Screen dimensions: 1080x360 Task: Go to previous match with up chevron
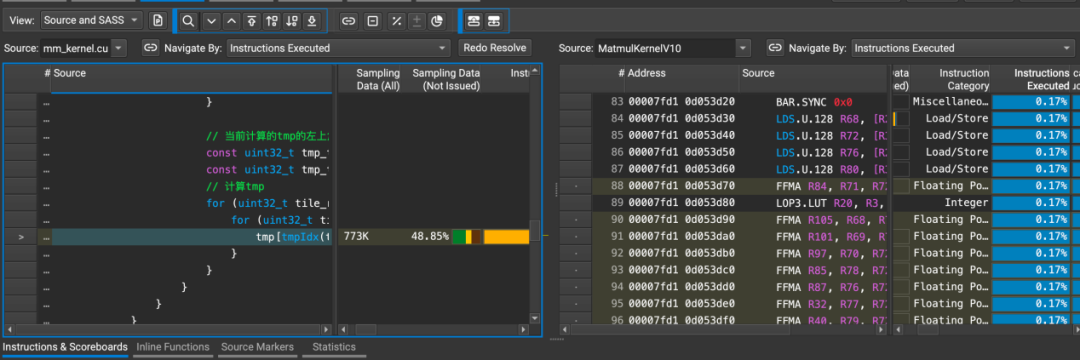231,21
